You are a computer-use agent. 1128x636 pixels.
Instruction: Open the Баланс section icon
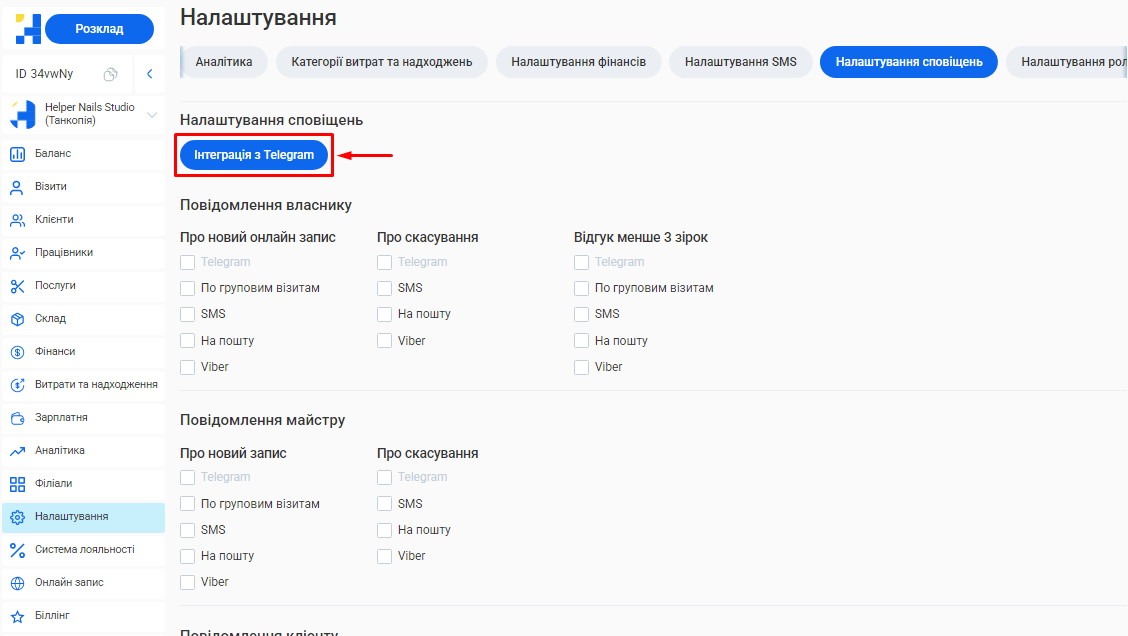(x=17, y=154)
